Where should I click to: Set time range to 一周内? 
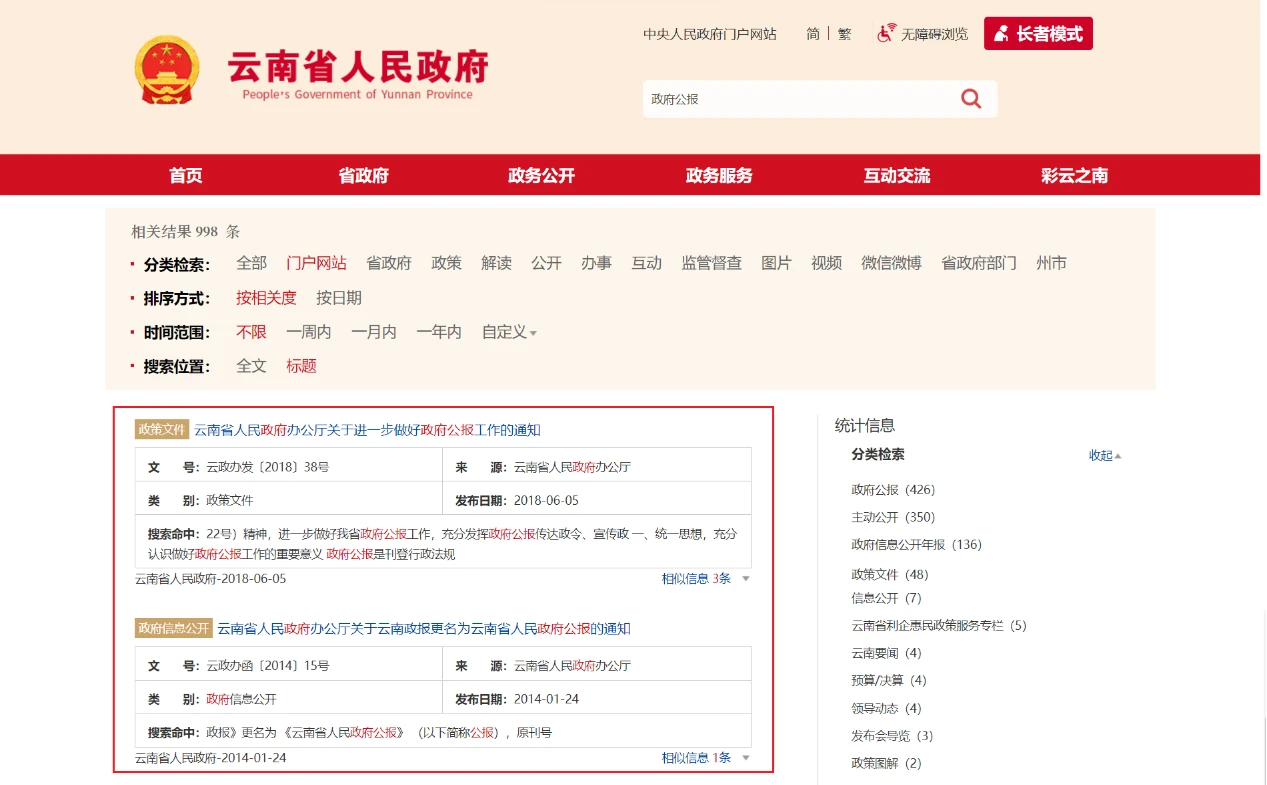tap(309, 332)
